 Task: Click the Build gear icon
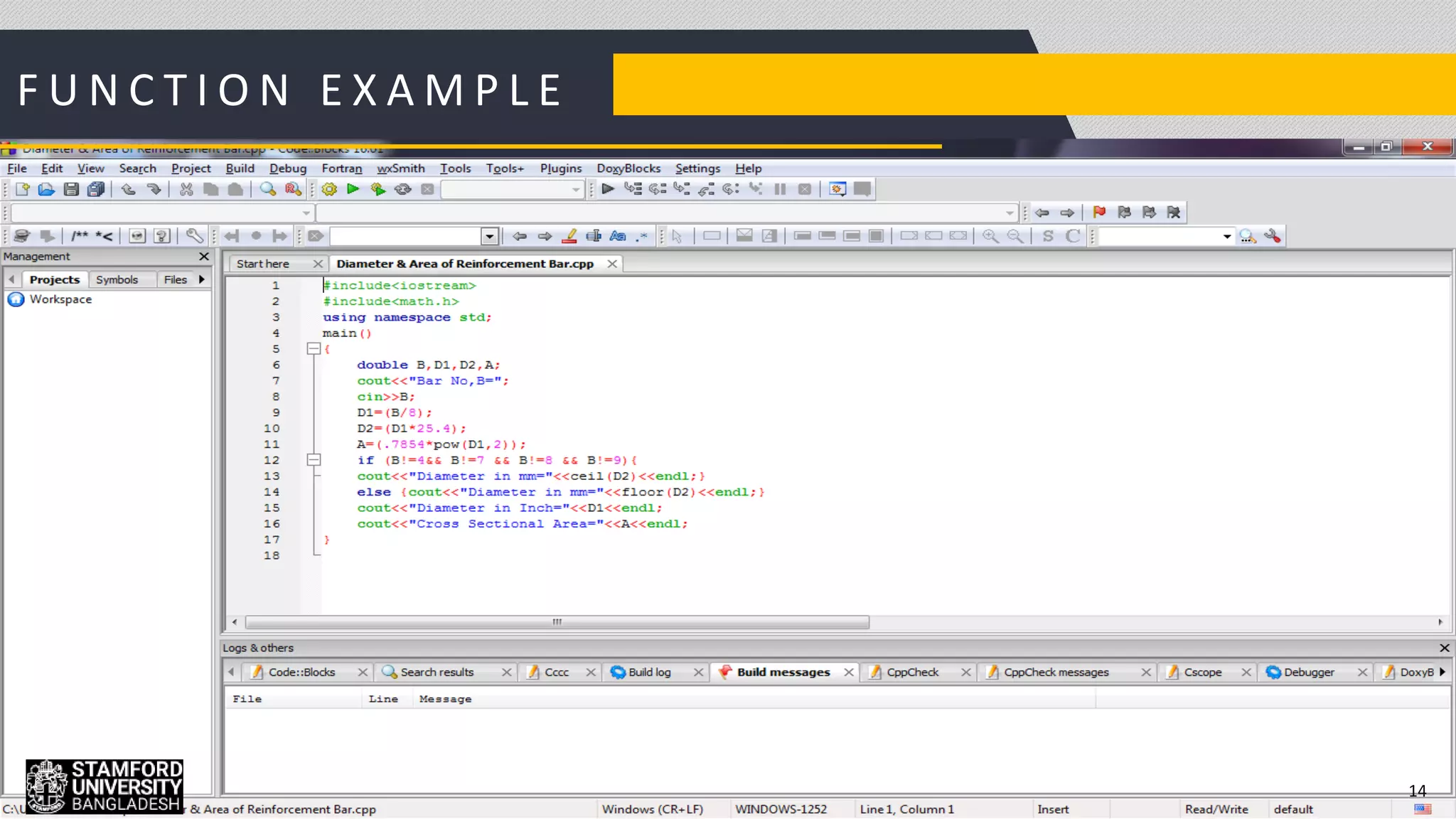coord(329,189)
